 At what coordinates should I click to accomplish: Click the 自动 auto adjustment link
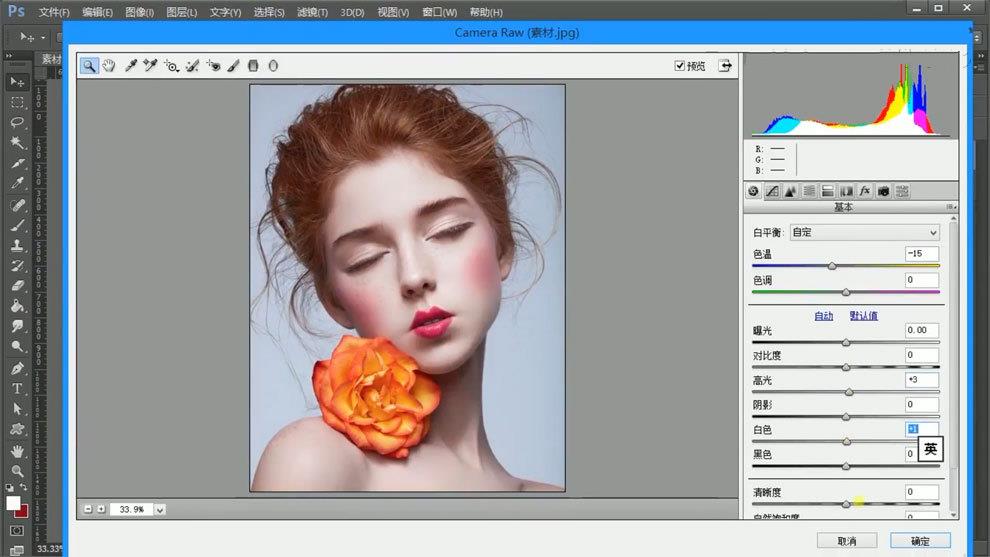tap(823, 316)
